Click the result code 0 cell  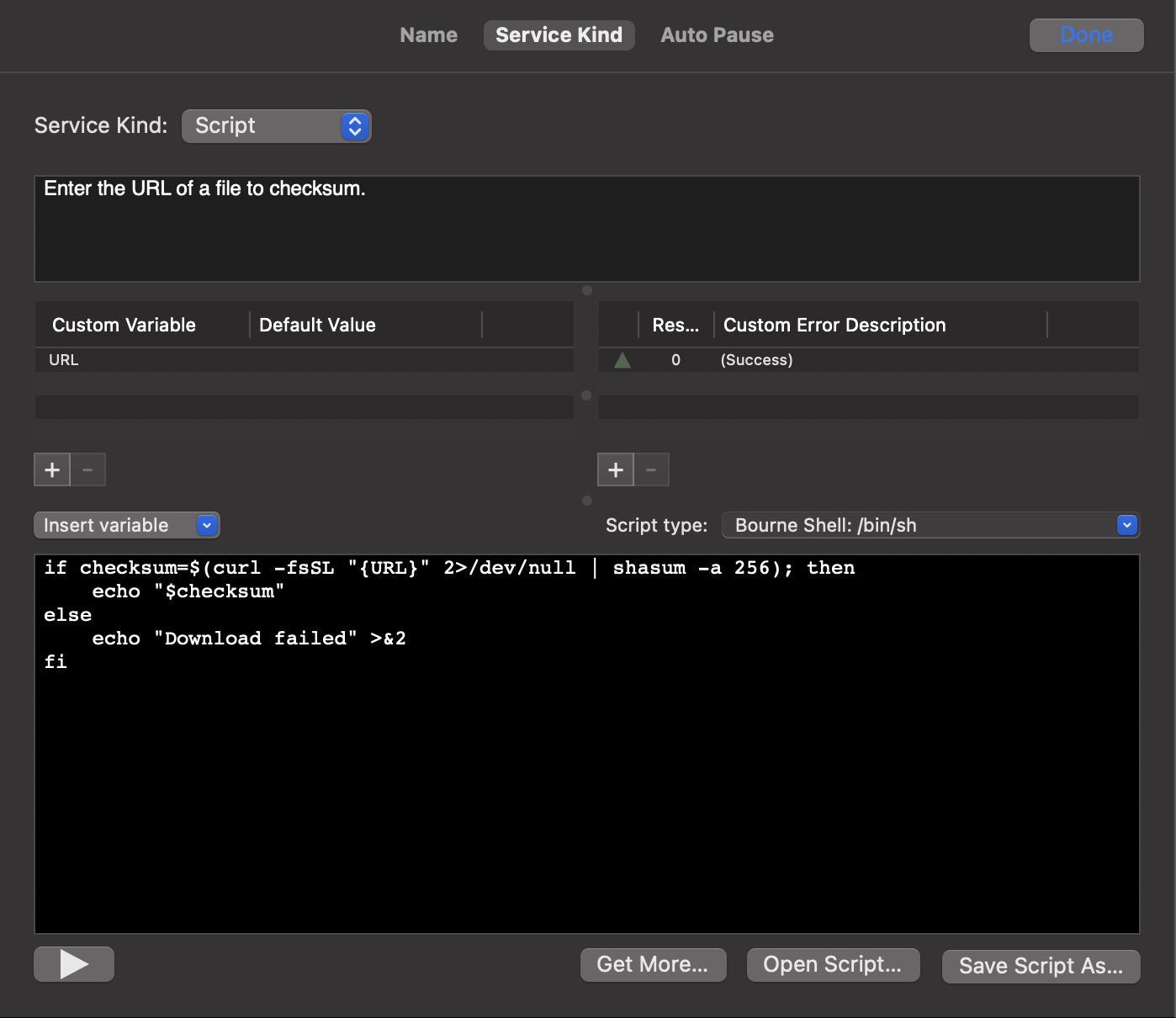coord(675,360)
